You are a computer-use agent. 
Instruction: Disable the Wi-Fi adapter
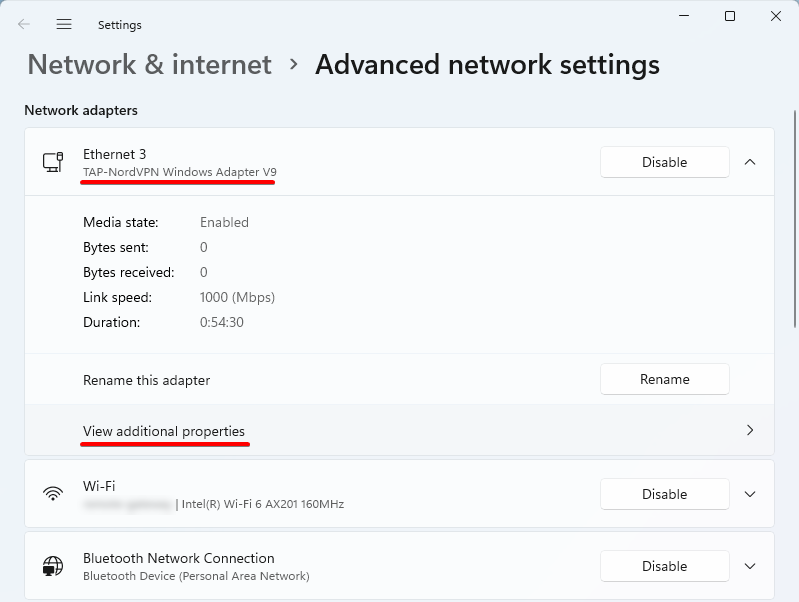(x=664, y=494)
